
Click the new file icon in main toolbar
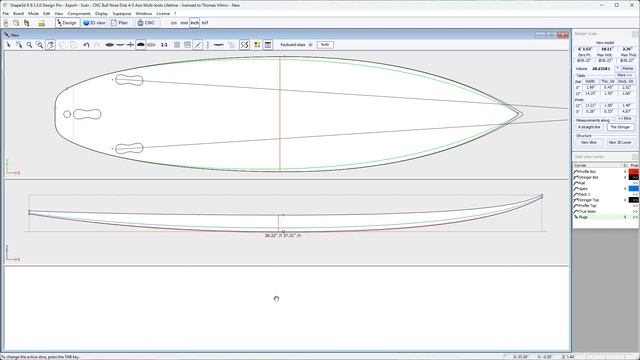pos(6,23)
